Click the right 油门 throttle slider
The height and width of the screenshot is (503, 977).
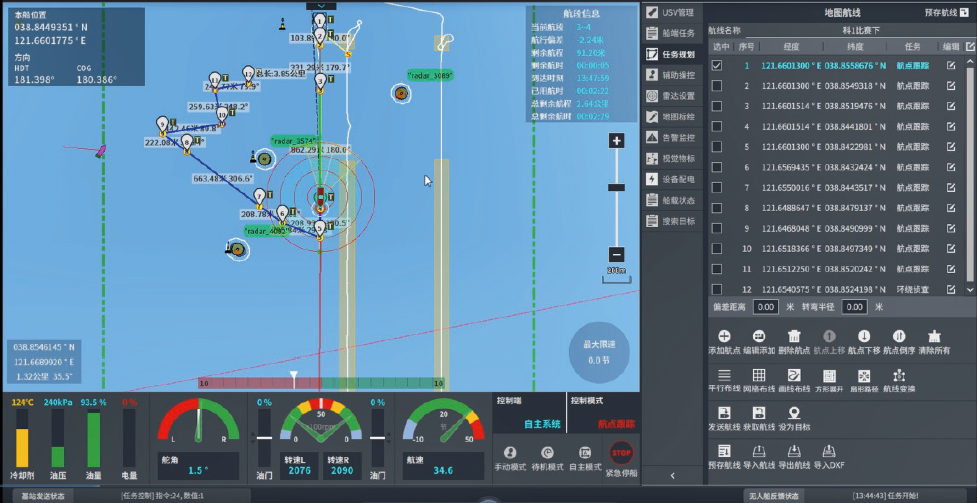point(378,438)
